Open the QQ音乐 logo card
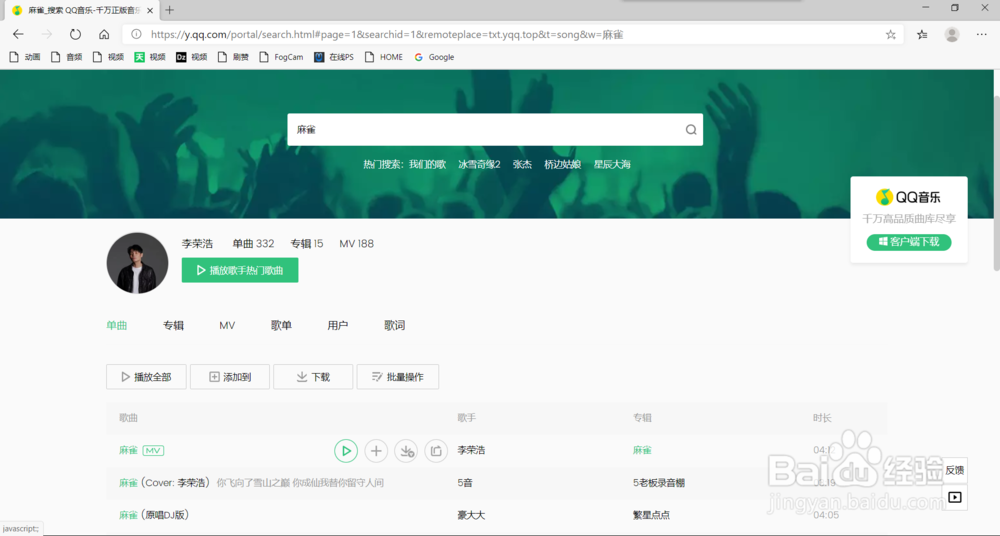This screenshot has height=536, width=1000. pyautogui.click(x=909, y=197)
